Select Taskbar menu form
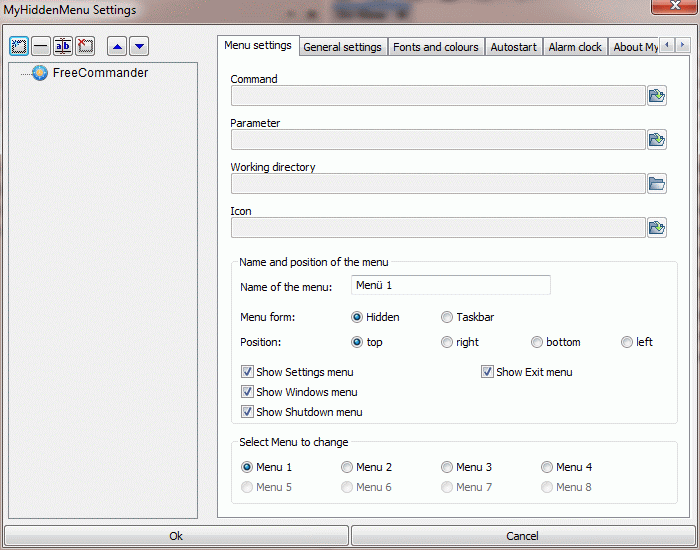The width and height of the screenshot is (700, 550). coord(447,317)
